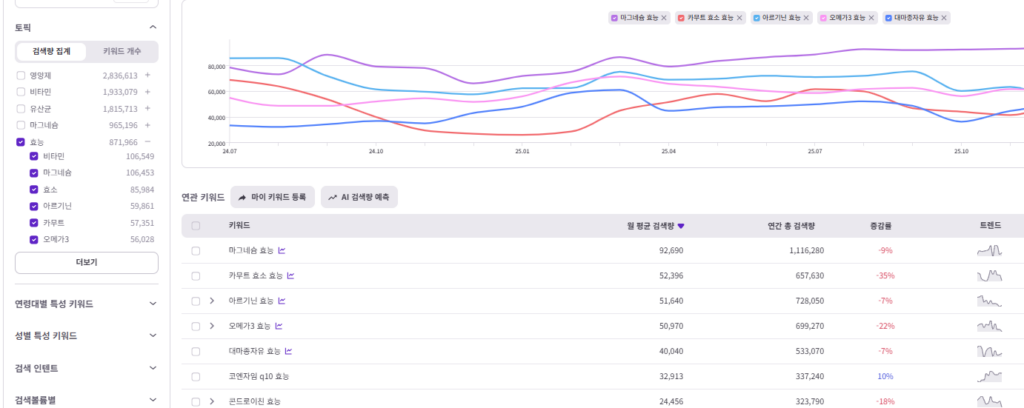Viewport: 1024px width, 408px height.
Task: Click plus icon next to 유산균 topic
Action: 148,108
